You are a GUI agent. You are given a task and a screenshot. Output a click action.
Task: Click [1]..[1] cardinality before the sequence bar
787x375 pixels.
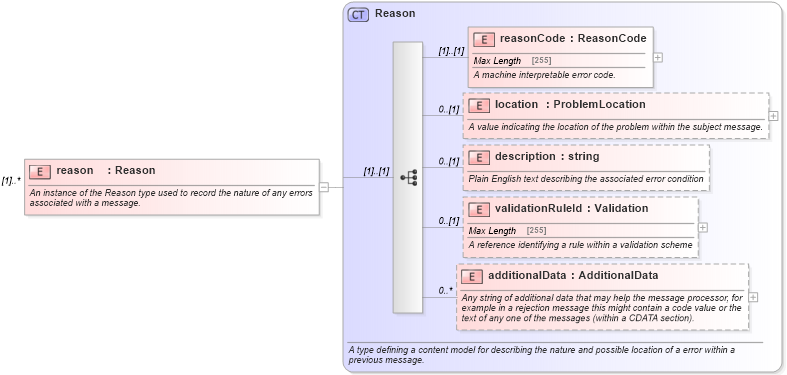coord(376,171)
